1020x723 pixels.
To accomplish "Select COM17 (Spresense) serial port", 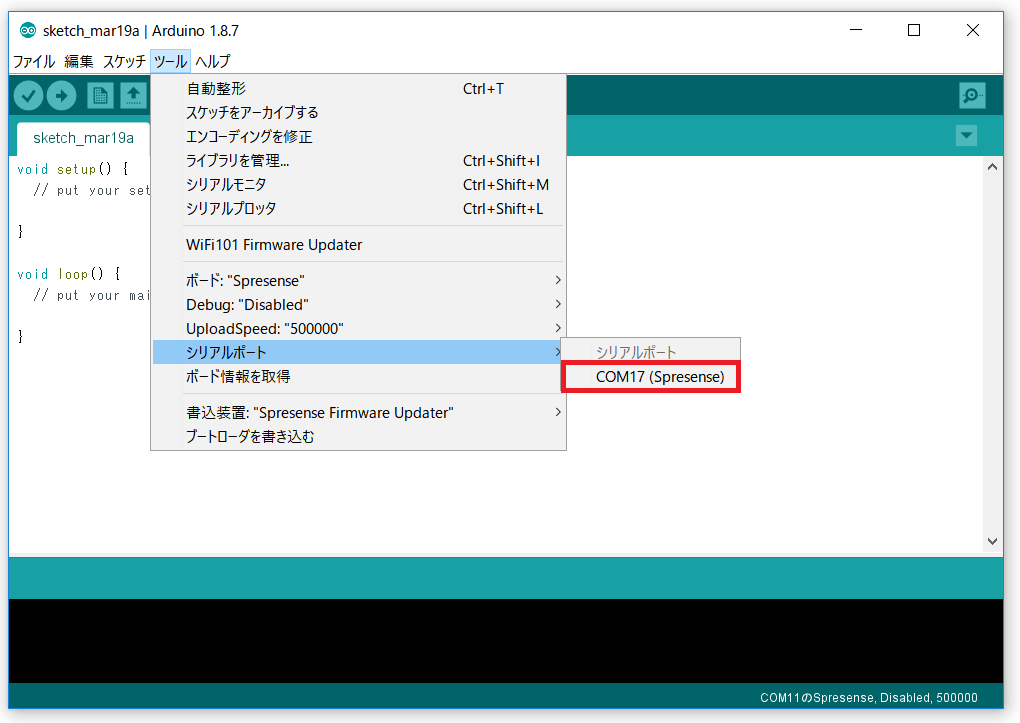I will click(x=651, y=377).
